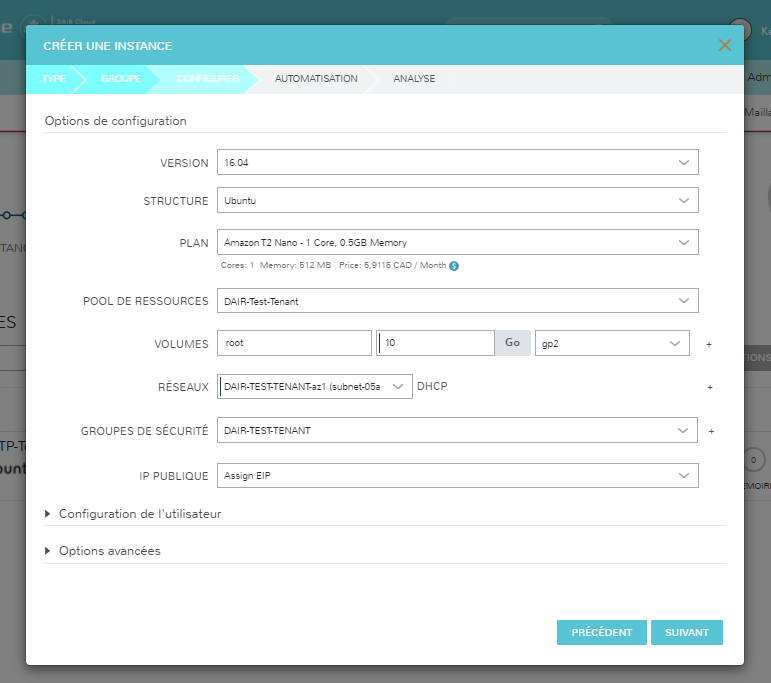Click the price info icon next to CAD / Month
The image size is (771, 683).
click(454, 266)
